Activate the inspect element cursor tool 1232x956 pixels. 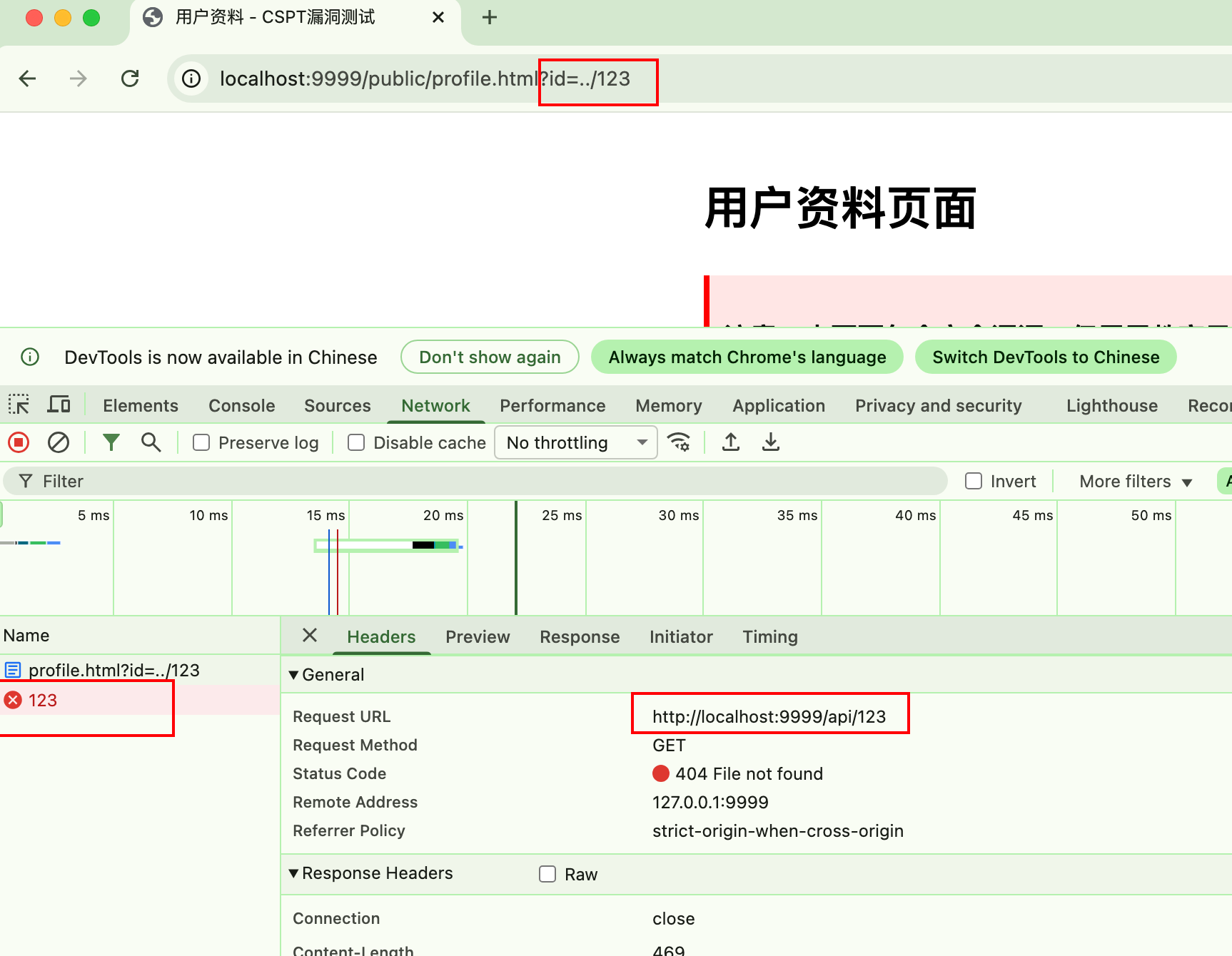click(19, 405)
